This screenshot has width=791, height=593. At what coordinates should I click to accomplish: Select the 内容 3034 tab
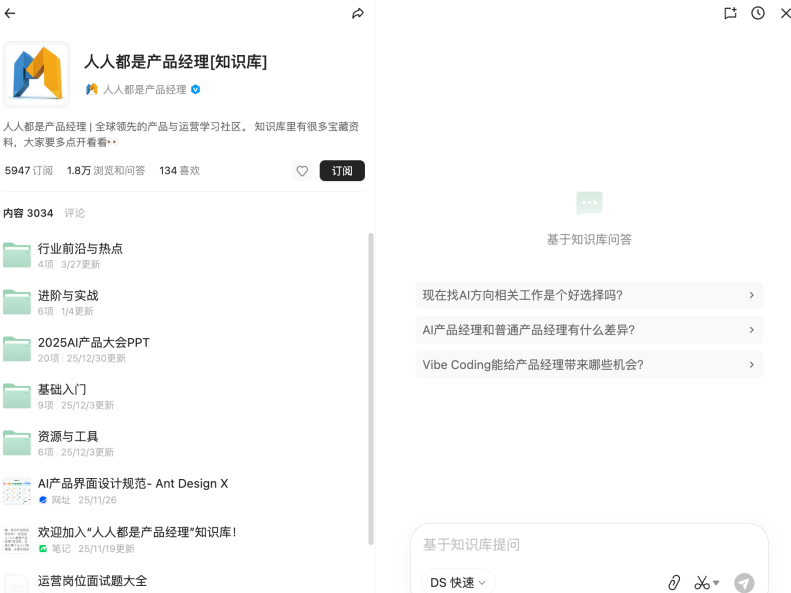tap(28, 213)
